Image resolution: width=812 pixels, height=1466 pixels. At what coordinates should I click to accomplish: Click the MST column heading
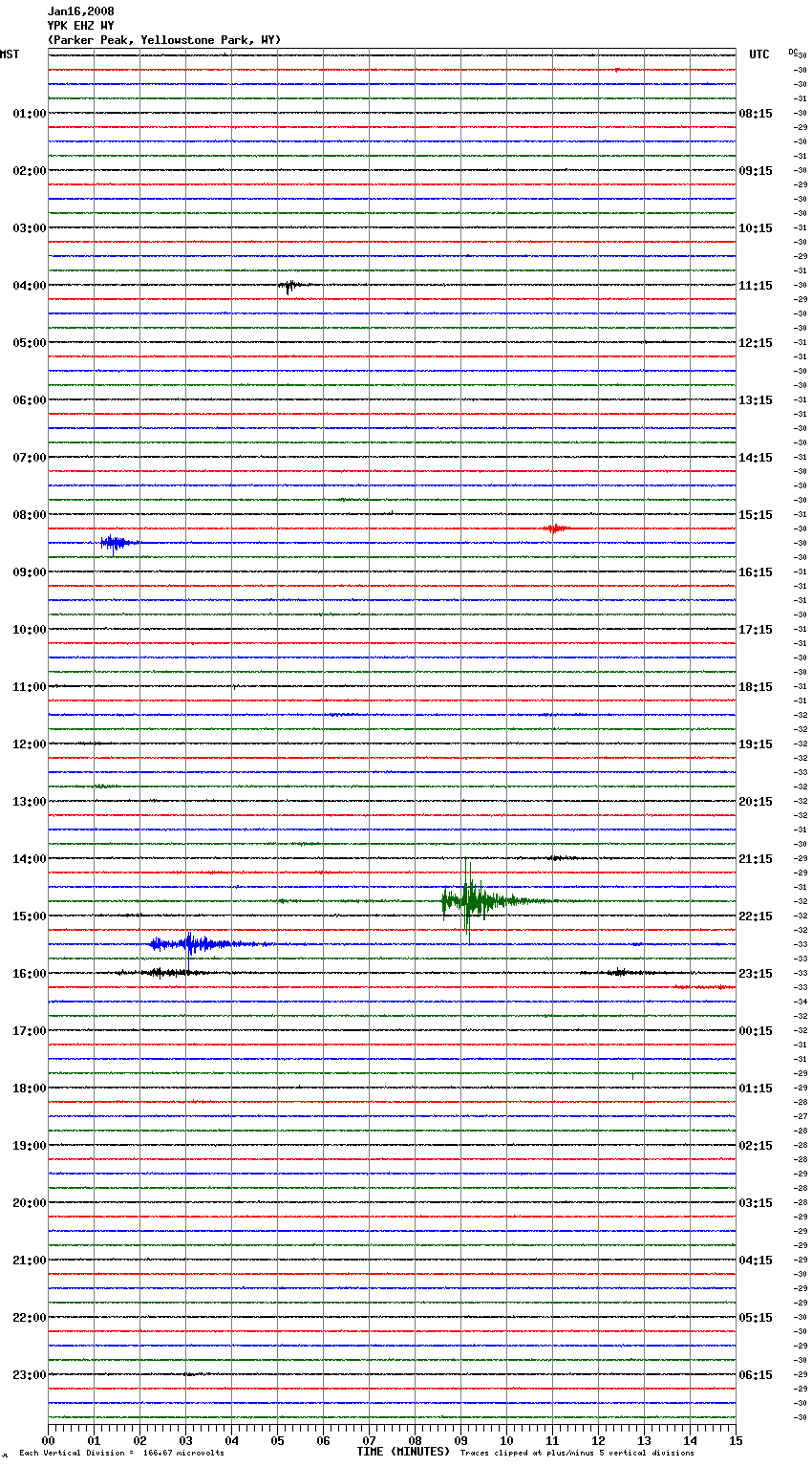(x=10, y=54)
